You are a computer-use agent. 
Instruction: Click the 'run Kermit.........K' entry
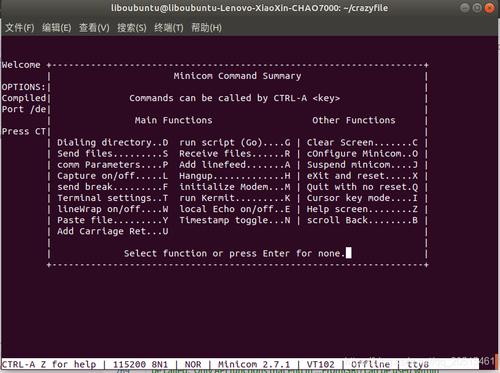[x=235, y=198]
